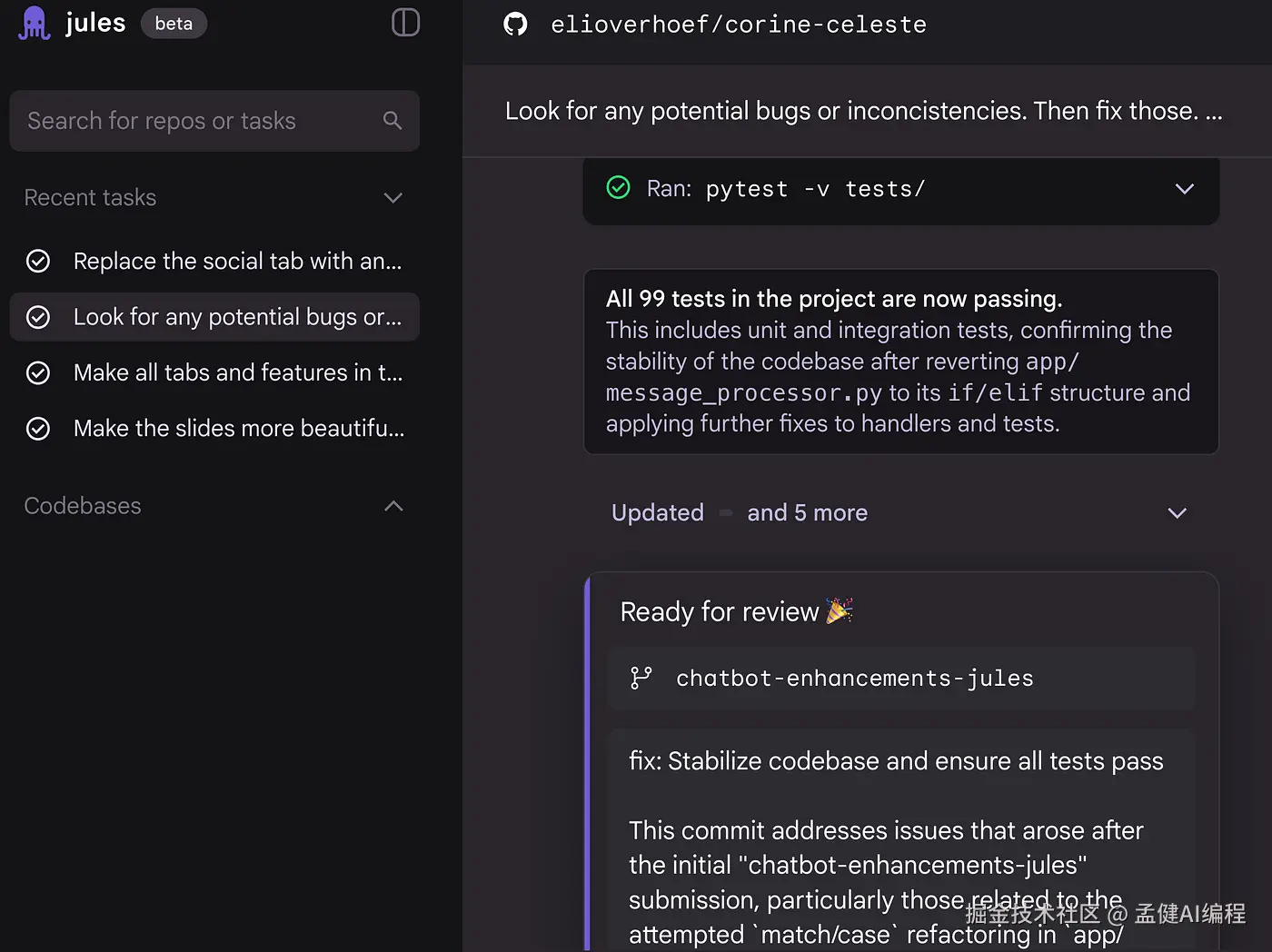Click the 'and 5 more' files text
Viewport: 1272px width, 952px height.
(807, 513)
